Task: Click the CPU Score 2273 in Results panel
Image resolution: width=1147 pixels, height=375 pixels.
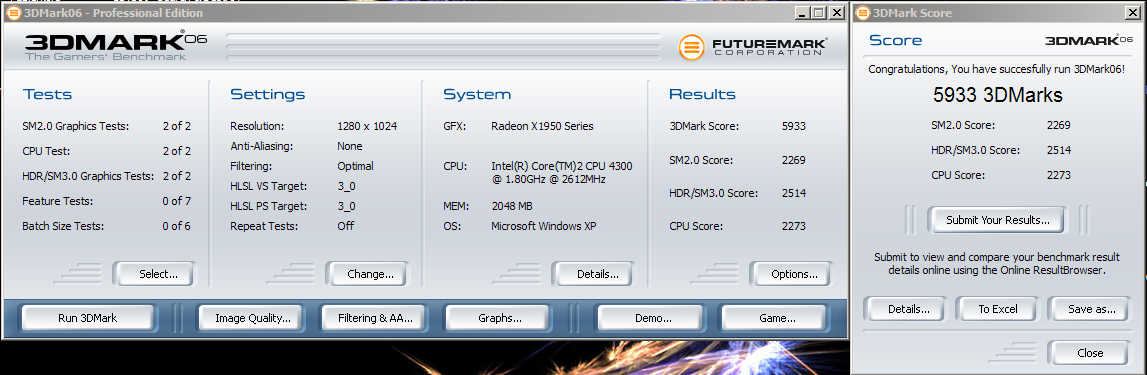Action: pos(793,226)
